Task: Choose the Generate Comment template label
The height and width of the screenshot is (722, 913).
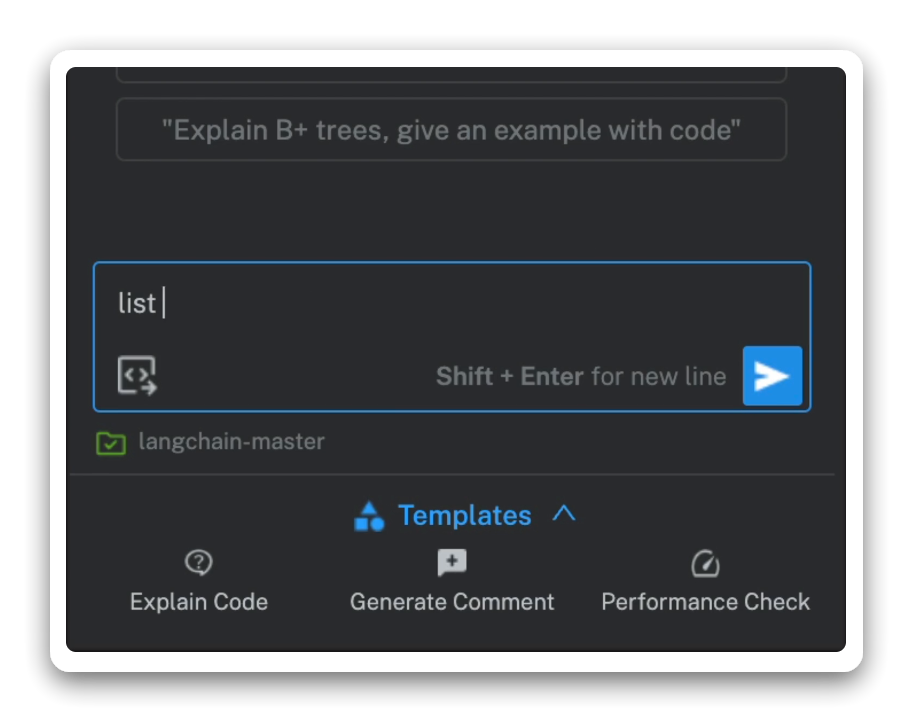Action: [452, 602]
